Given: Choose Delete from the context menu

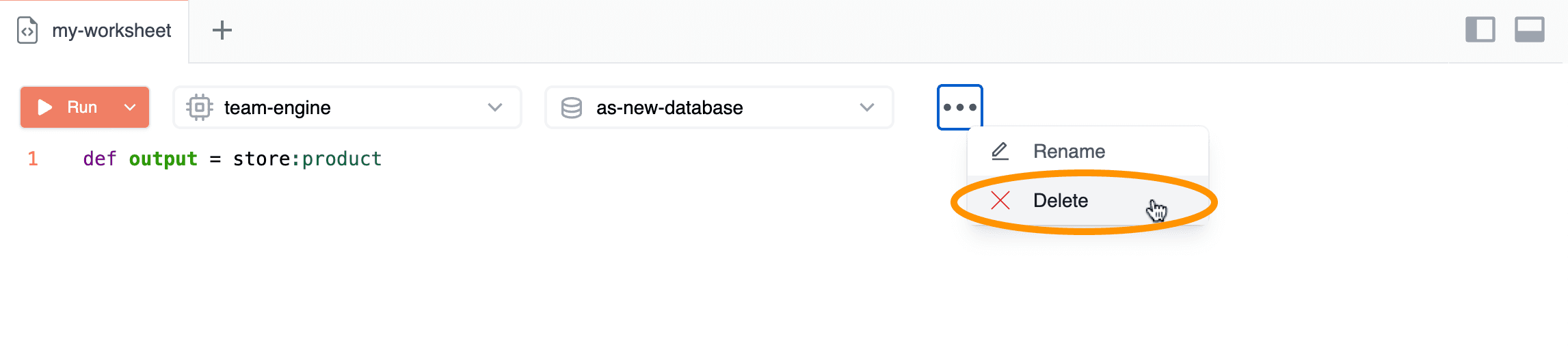Looking at the screenshot, I should [1061, 200].
